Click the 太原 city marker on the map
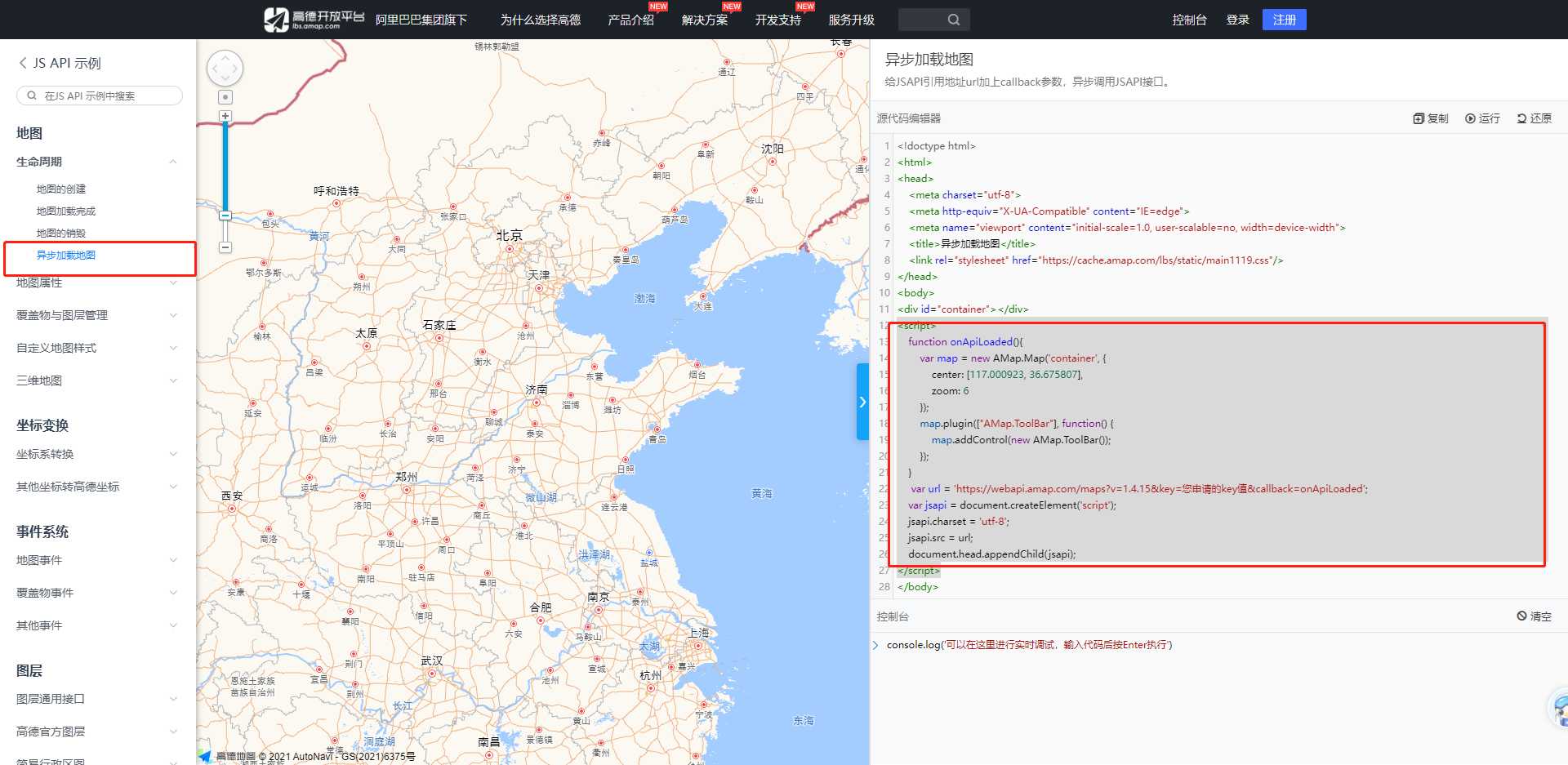The width and height of the screenshot is (1568, 765). click(366, 346)
